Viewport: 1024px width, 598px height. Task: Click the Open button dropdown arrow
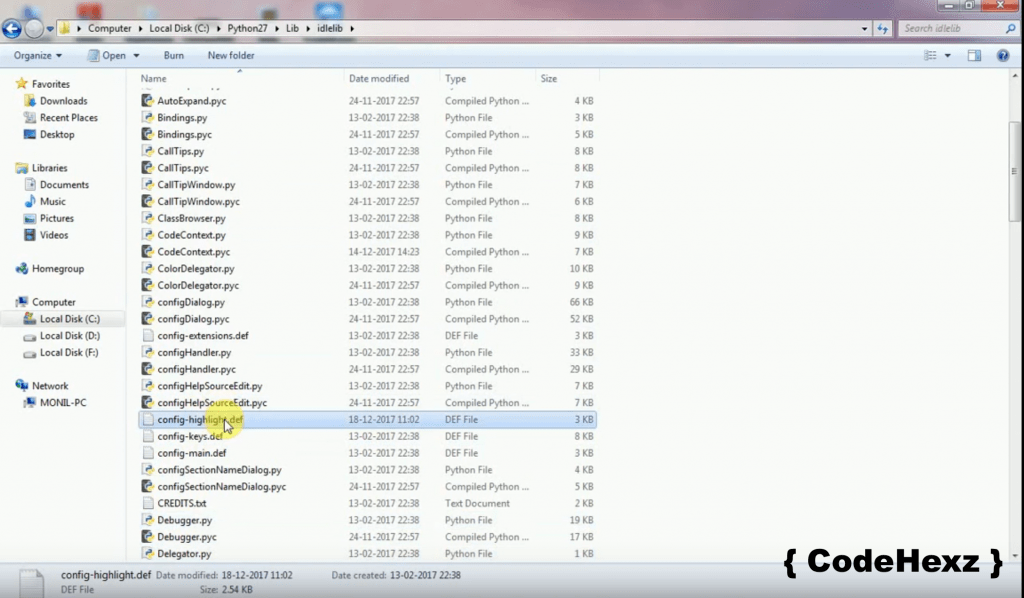pyautogui.click(x=136, y=56)
